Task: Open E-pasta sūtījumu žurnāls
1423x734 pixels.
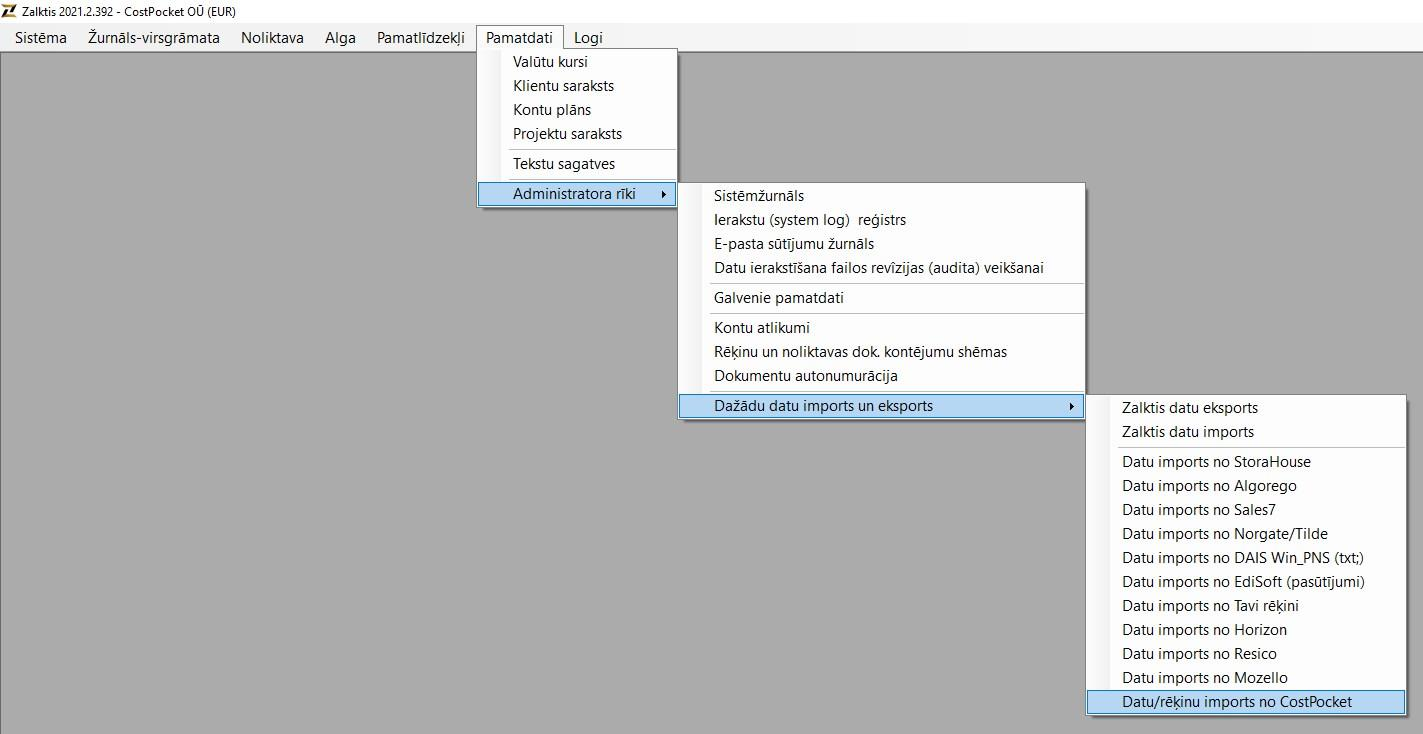Action: click(x=882, y=244)
